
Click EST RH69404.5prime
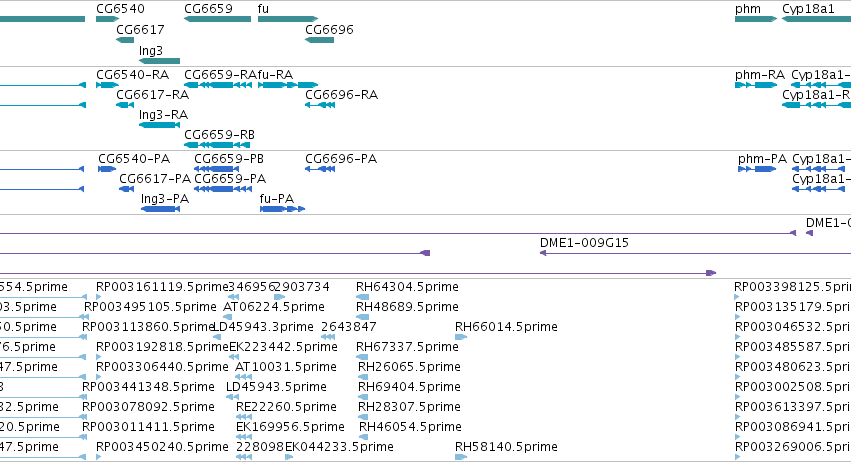[409, 387]
